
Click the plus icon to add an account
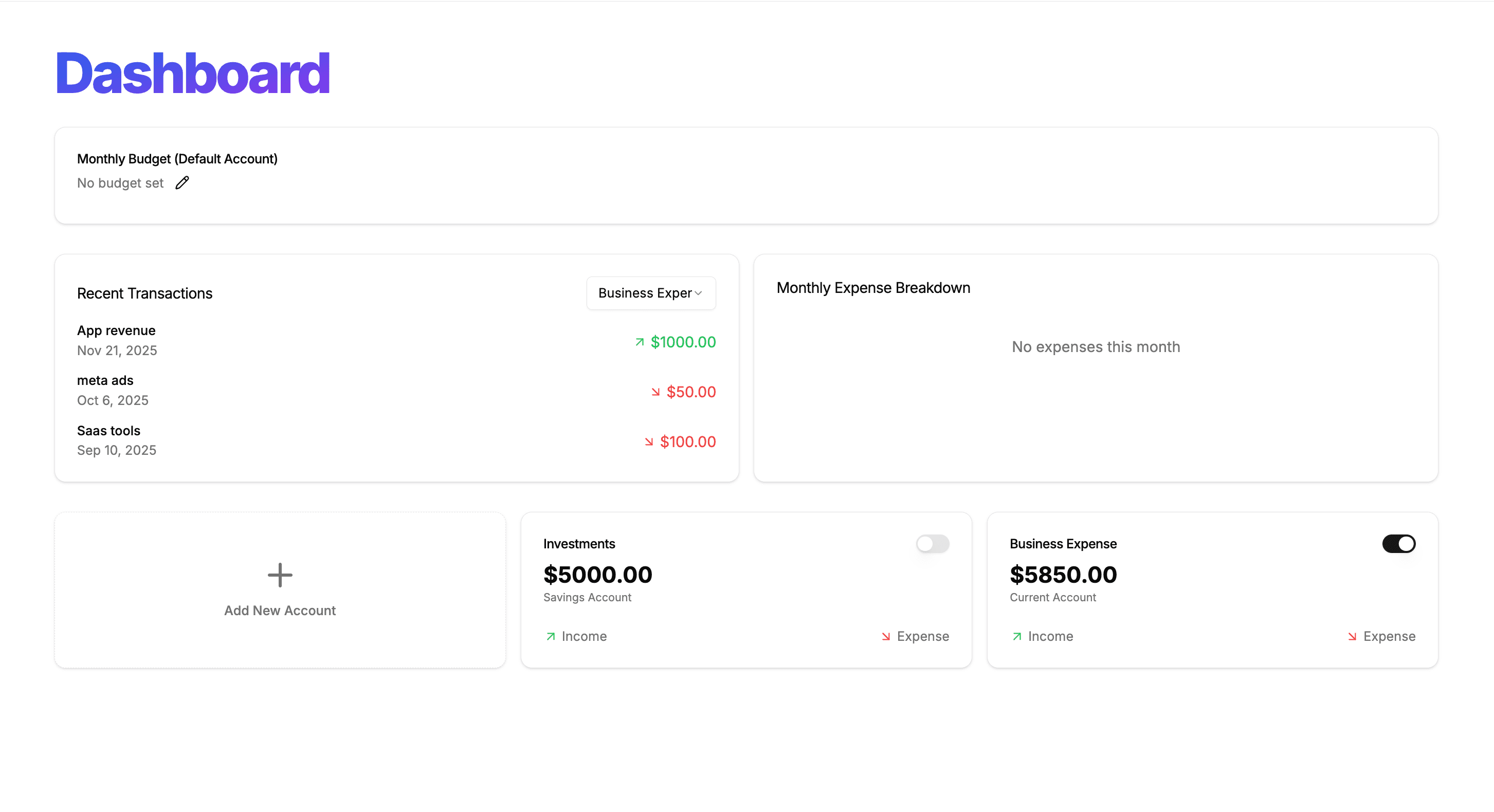(x=280, y=575)
